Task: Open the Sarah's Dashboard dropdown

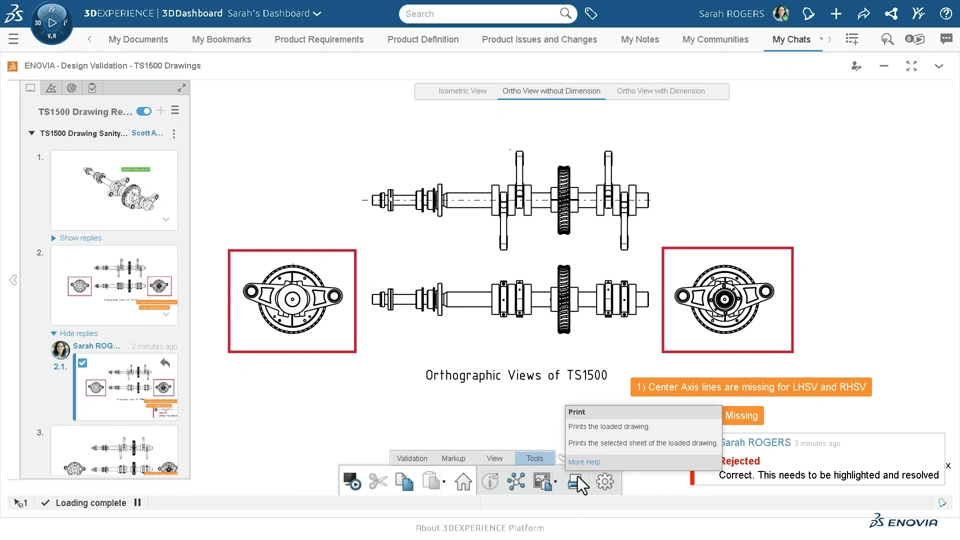Action: tap(317, 13)
